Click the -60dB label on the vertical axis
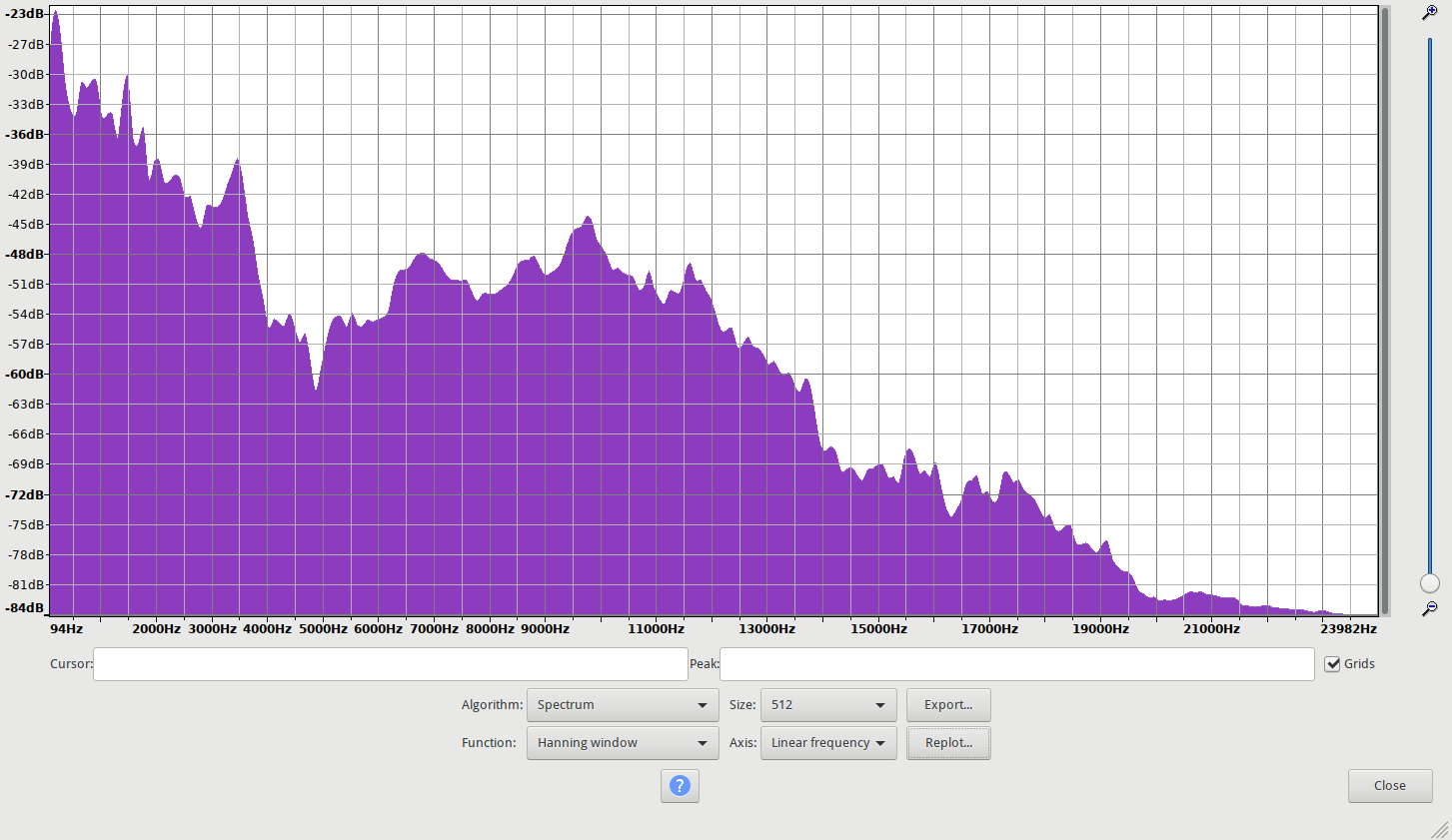 25,375
